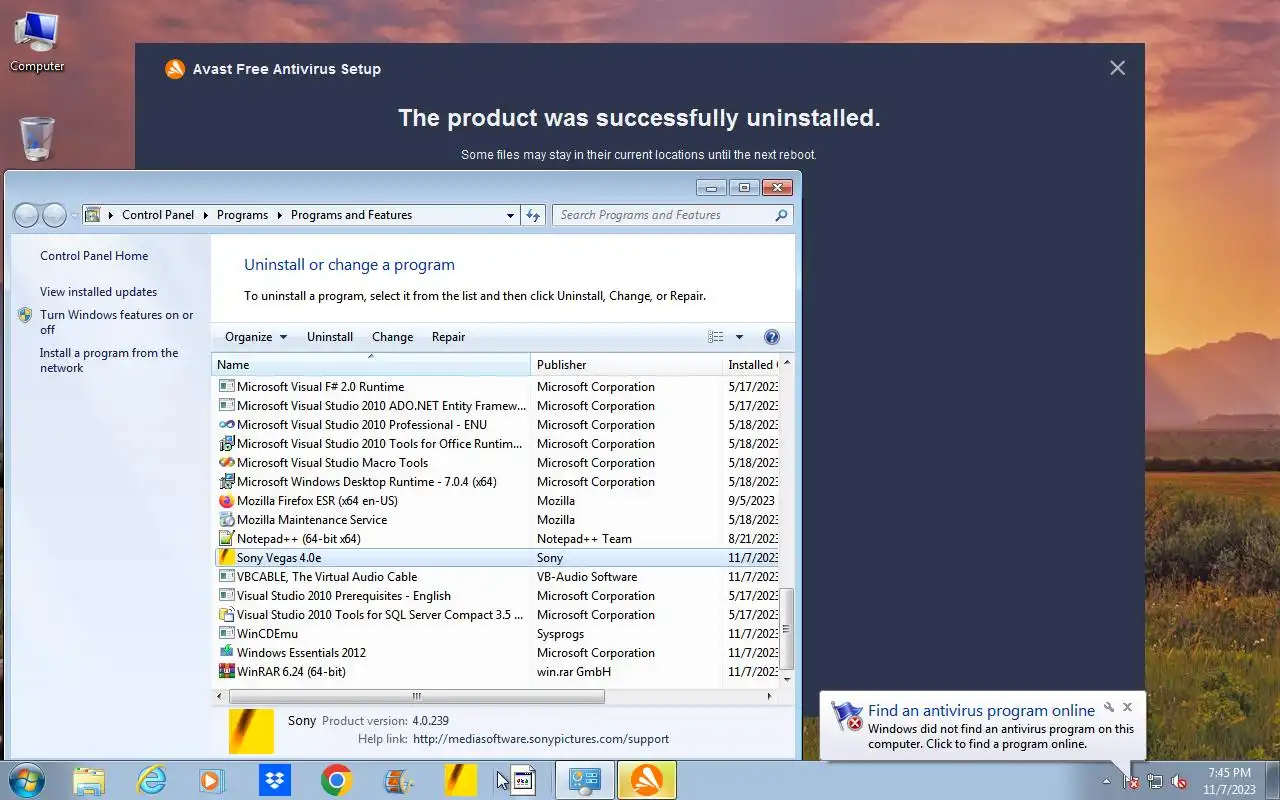Click the network tray icon
The image size is (1280, 800).
(x=1155, y=781)
